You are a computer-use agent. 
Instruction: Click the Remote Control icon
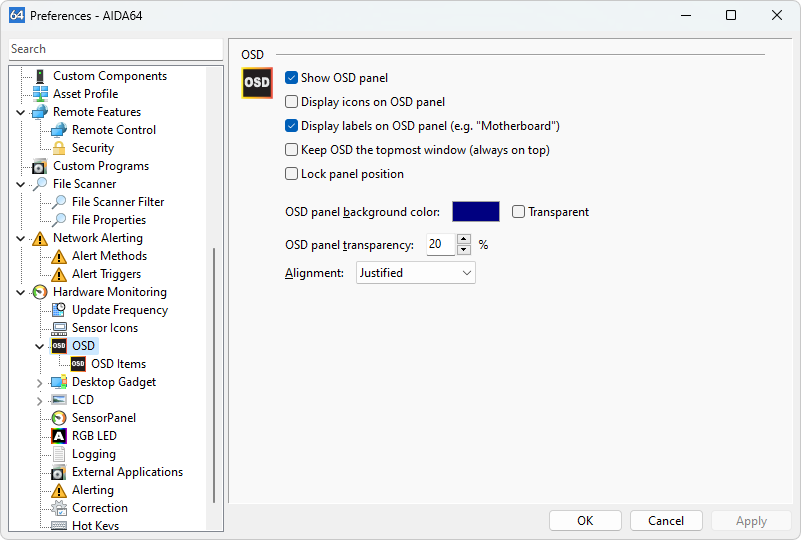click(x=59, y=130)
